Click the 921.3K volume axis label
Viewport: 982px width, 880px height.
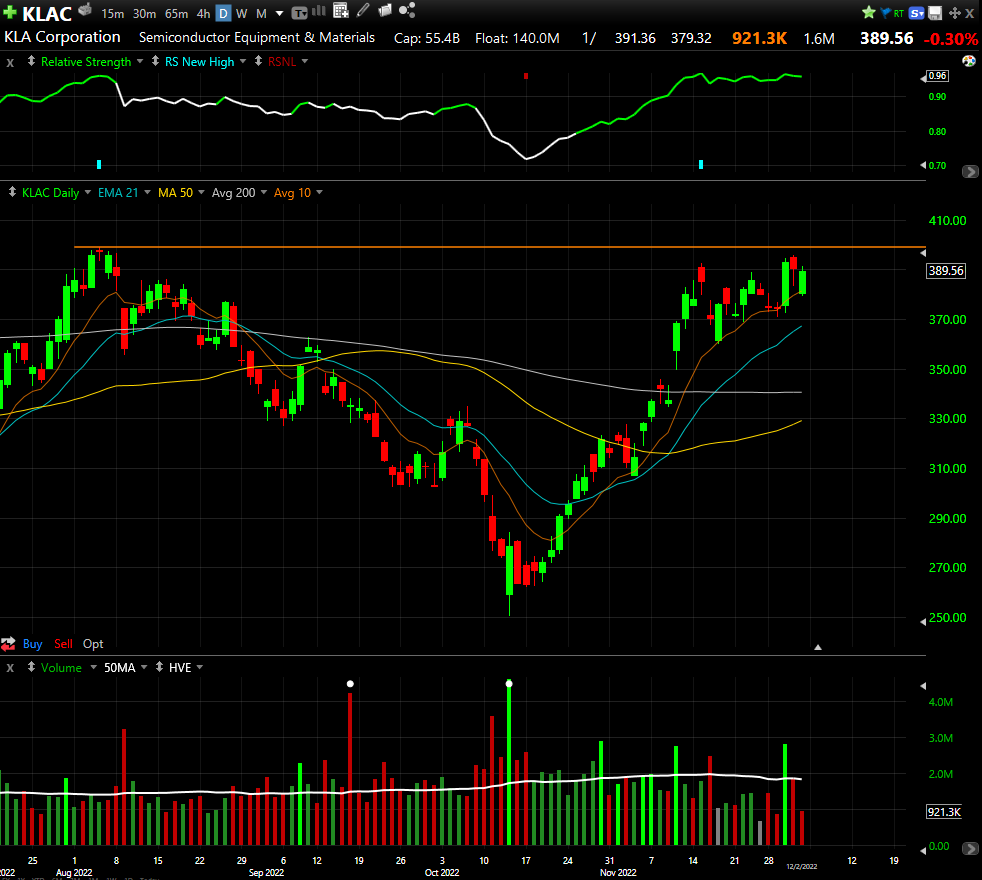click(x=944, y=812)
